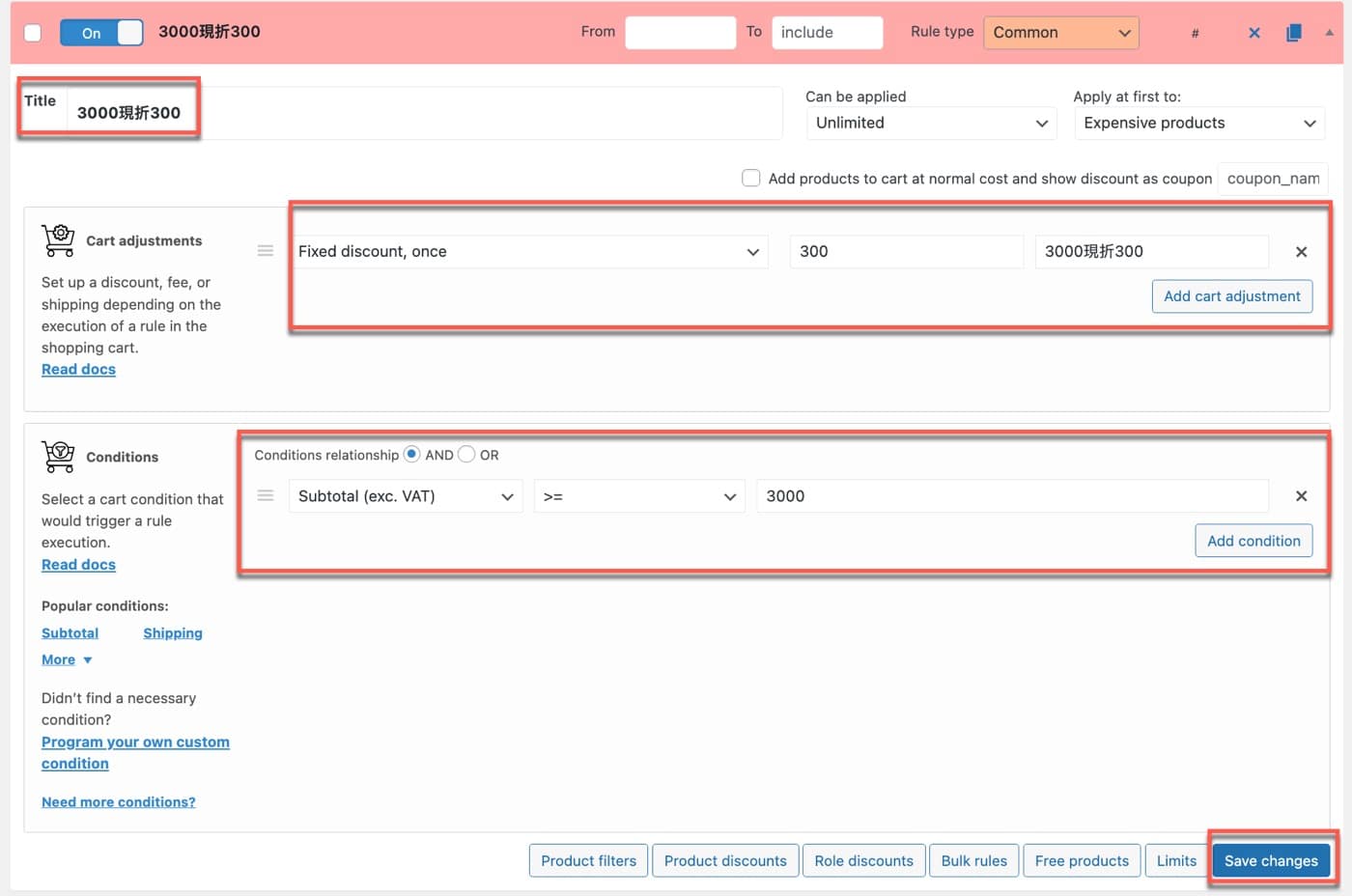Tick the rule selection checkbox in header
Viewport: 1352px width, 896px height.
pyautogui.click(x=33, y=33)
